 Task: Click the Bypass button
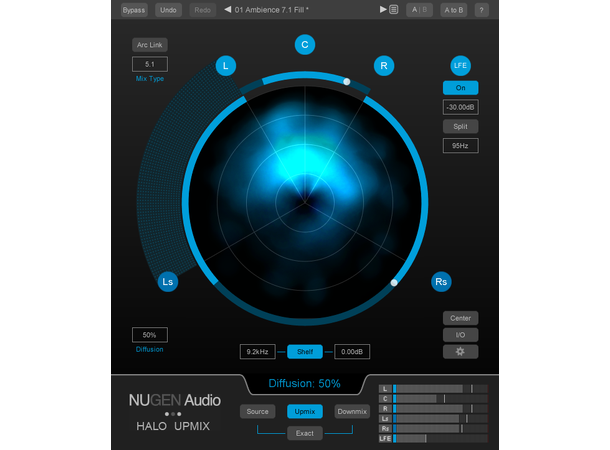click(x=134, y=10)
